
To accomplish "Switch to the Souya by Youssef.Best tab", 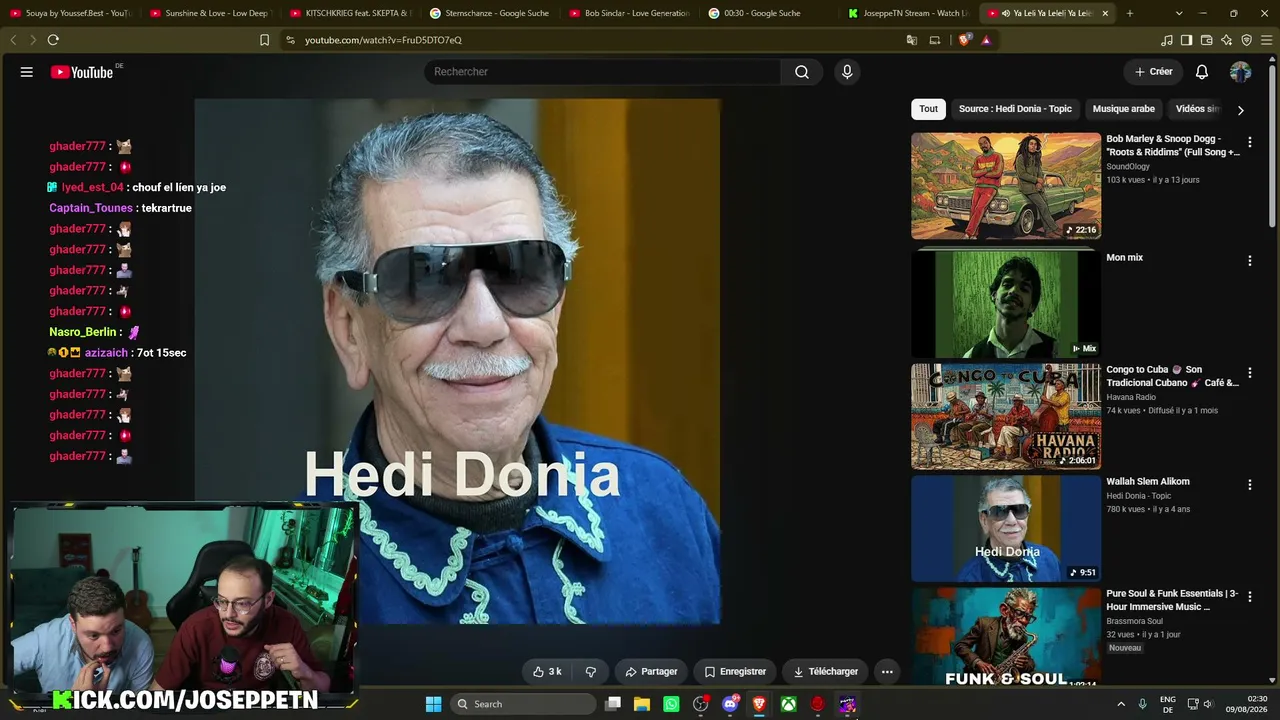I will pyautogui.click(x=71, y=13).
